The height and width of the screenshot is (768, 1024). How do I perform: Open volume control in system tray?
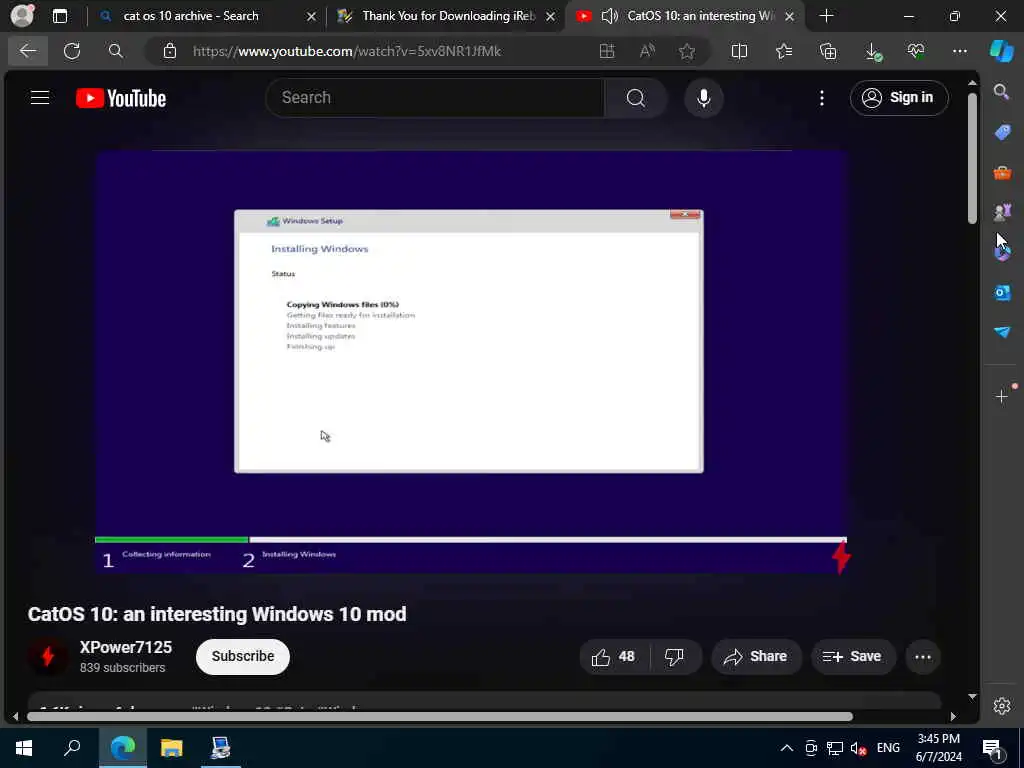coord(859,748)
